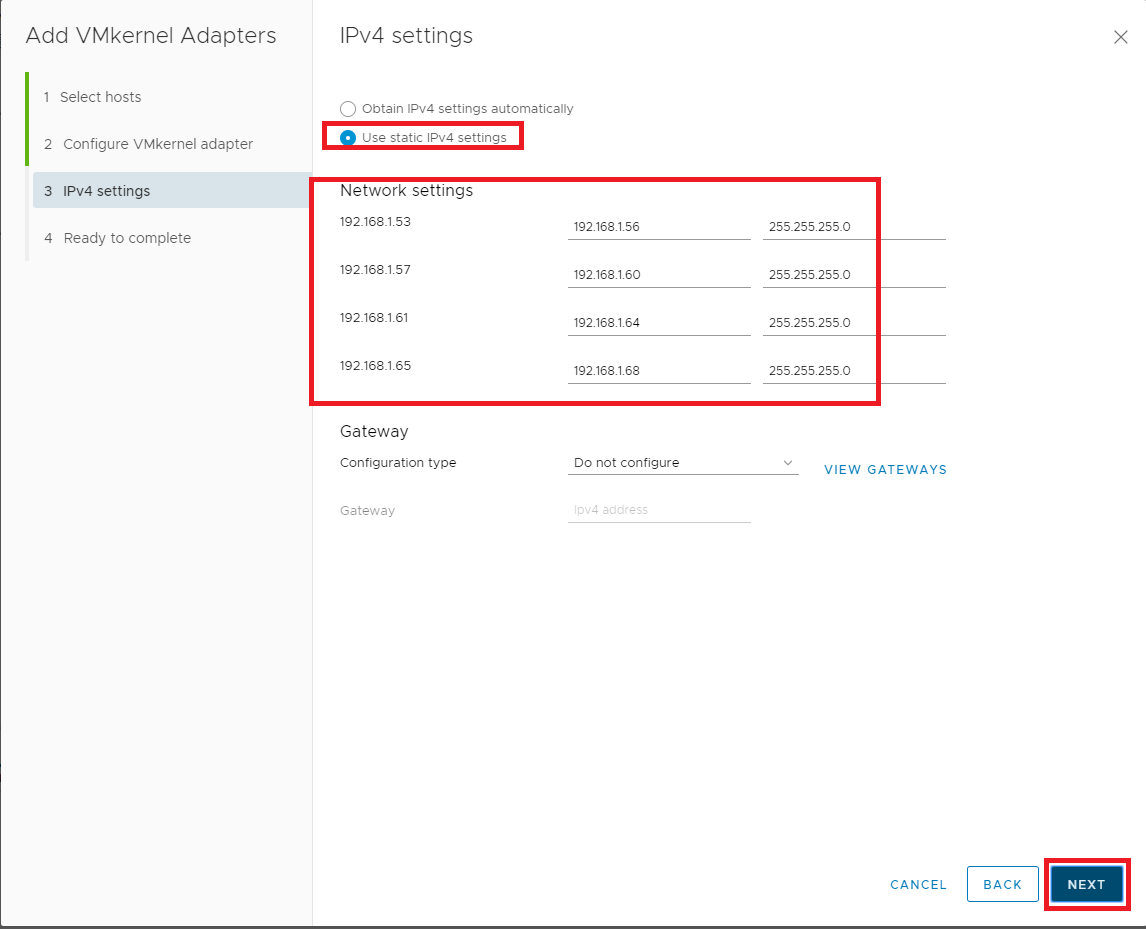Click the Gateway IPv4 address field
This screenshot has width=1146, height=929.
pyautogui.click(x=658, y=510)
